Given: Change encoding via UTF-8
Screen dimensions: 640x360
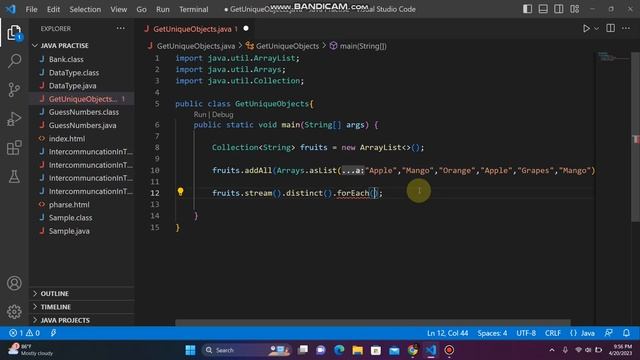Looking at the screenshot, I should pos(526,333).
